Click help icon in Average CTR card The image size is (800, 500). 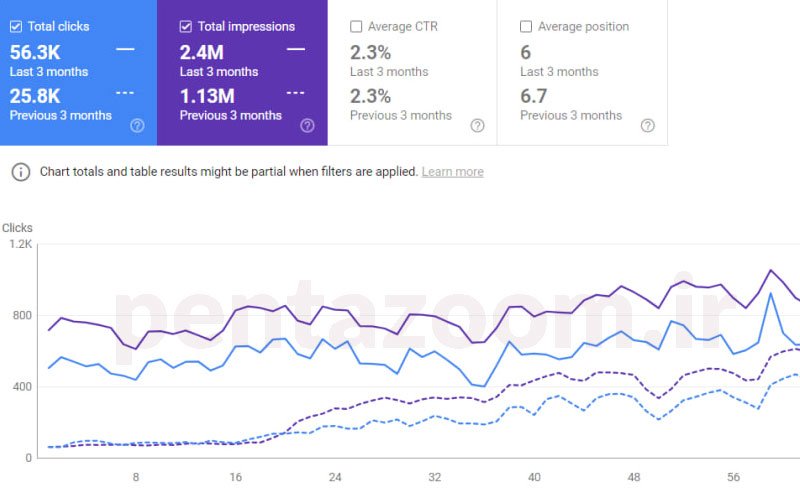pyautogui.click(x=477, y=125)
